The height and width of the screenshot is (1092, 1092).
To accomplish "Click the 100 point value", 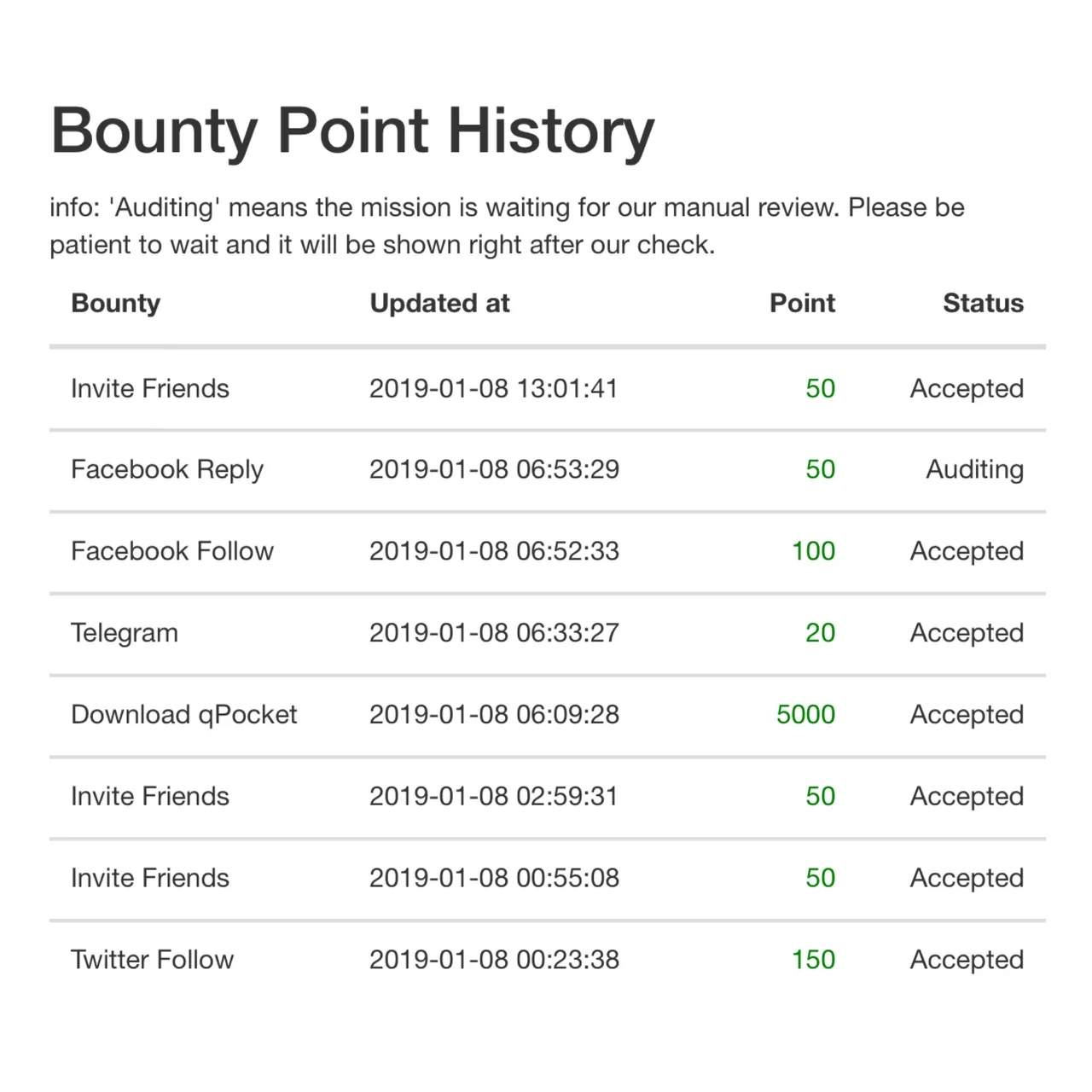I will 813,551.
